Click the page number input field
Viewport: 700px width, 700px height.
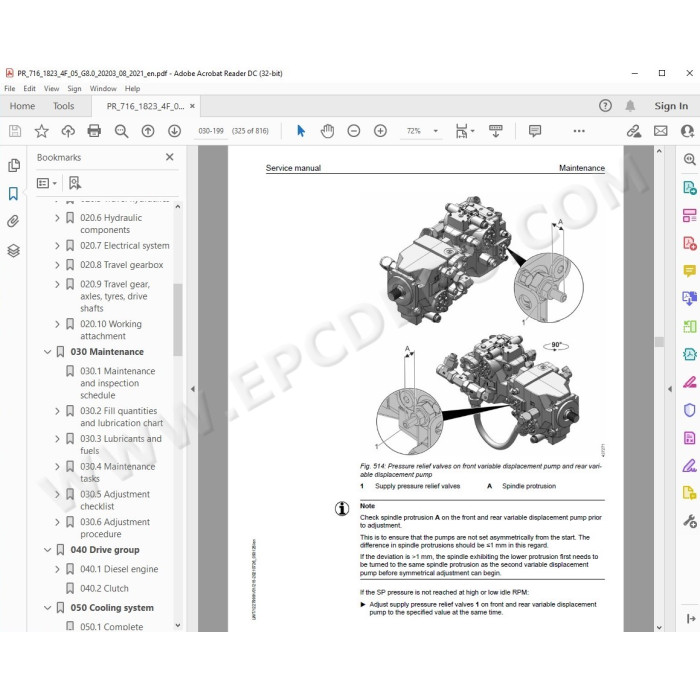pos(211,131)
